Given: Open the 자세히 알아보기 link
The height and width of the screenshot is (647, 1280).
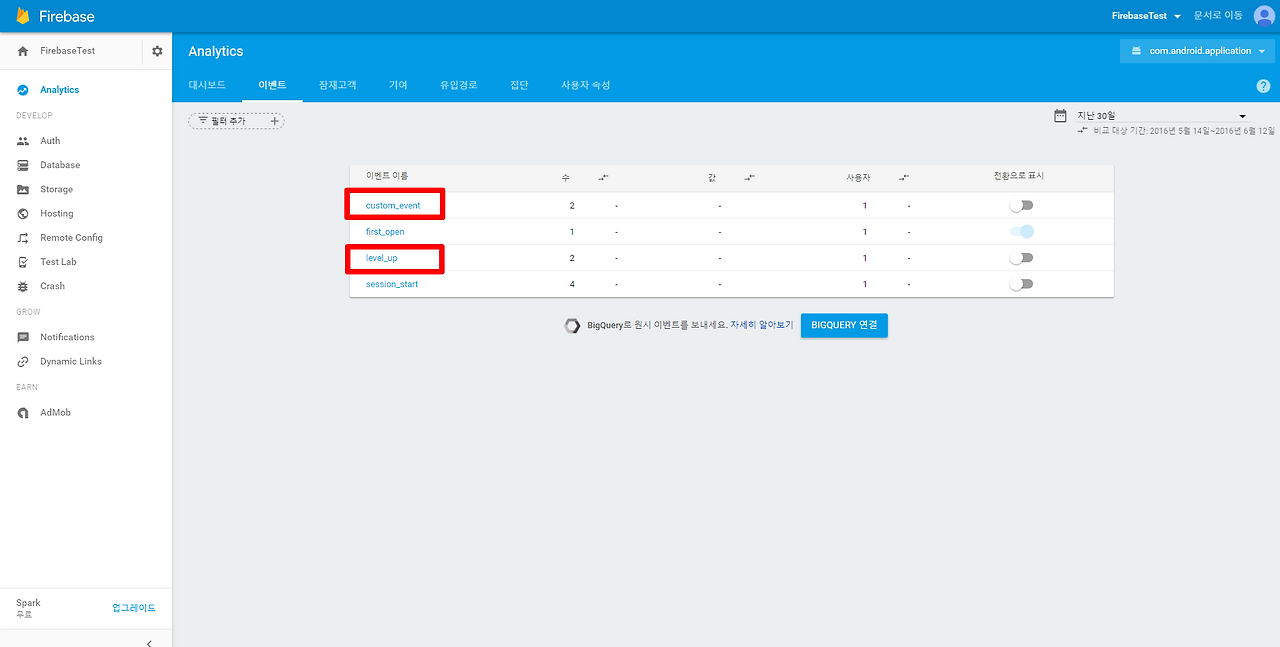Looking at the screenshot, I should pos(762,325).
